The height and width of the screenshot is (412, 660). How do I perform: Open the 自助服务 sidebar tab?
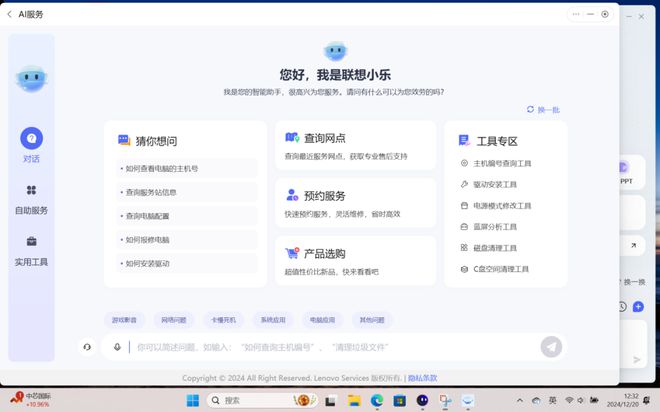[31, 200]
